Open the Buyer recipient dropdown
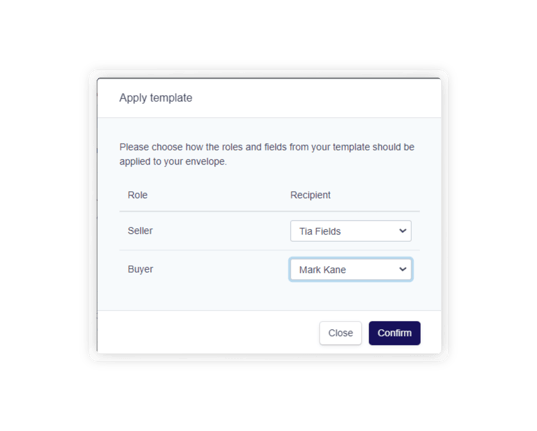This screenshot has height=431, width=537. click(x=351, y=269)
